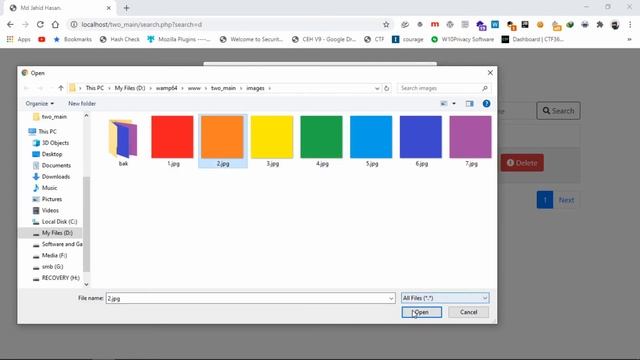The width and height of the screenshot is (640, 360).
Task: Open Chrome three-dot menu
Action: 630,24
